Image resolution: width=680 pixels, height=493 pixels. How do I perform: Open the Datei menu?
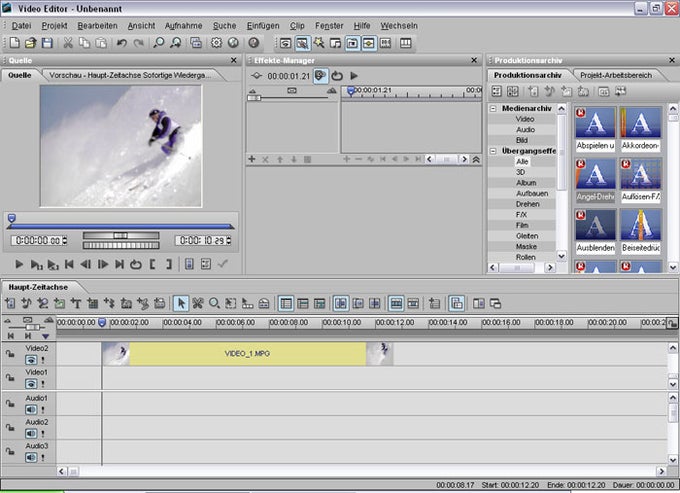coord(21,26)
